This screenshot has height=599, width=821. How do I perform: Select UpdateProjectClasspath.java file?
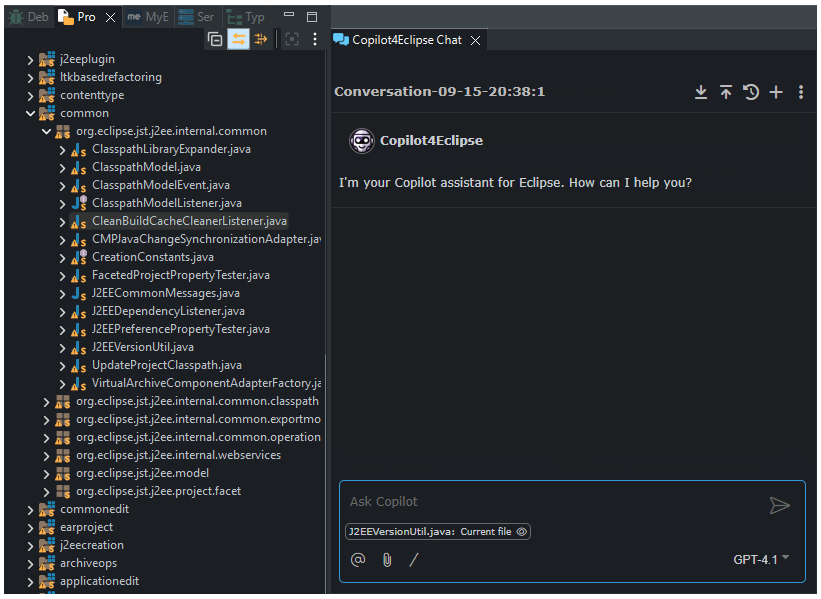167,365
